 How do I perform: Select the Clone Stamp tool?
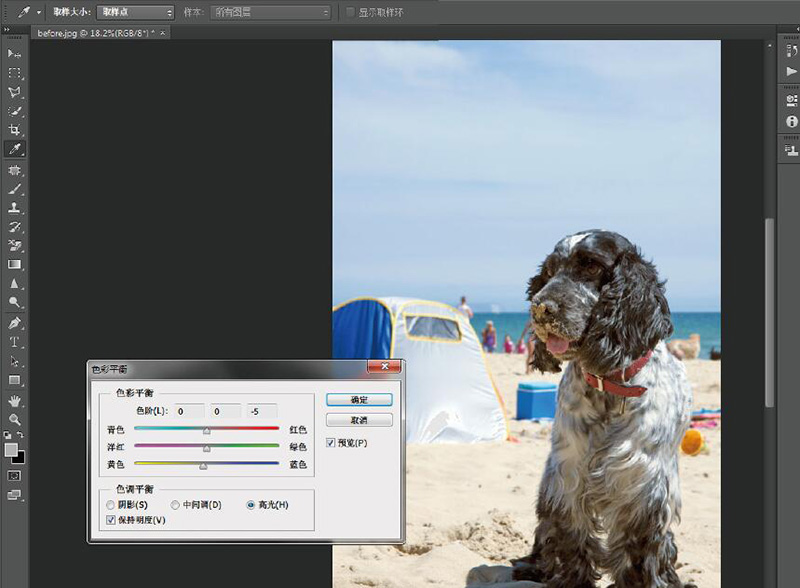point(14,207)
